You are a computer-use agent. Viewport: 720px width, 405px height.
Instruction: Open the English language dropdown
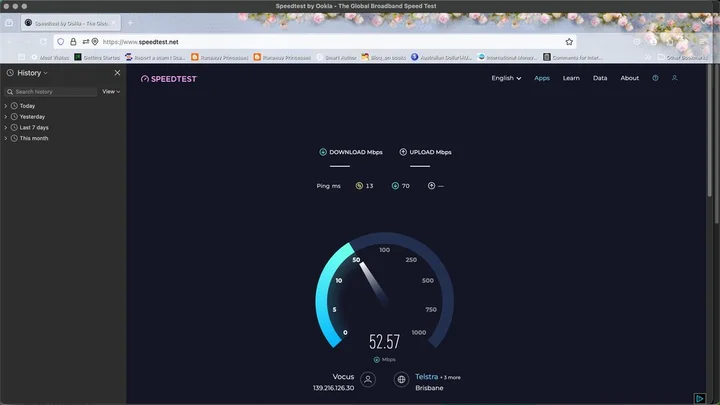coord(506,78)
